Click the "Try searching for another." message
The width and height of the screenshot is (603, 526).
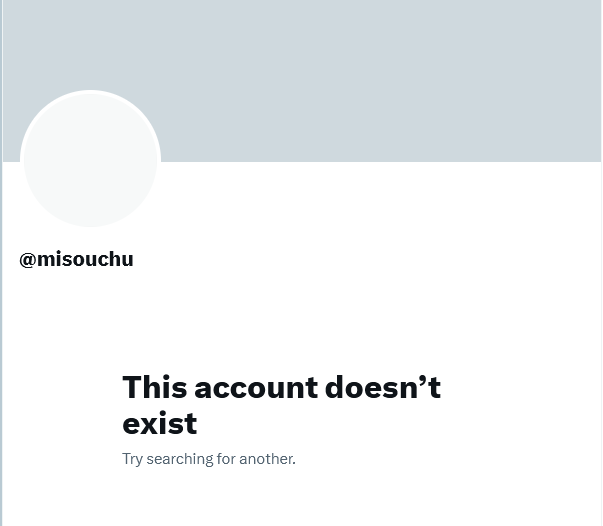click(209, 459)
